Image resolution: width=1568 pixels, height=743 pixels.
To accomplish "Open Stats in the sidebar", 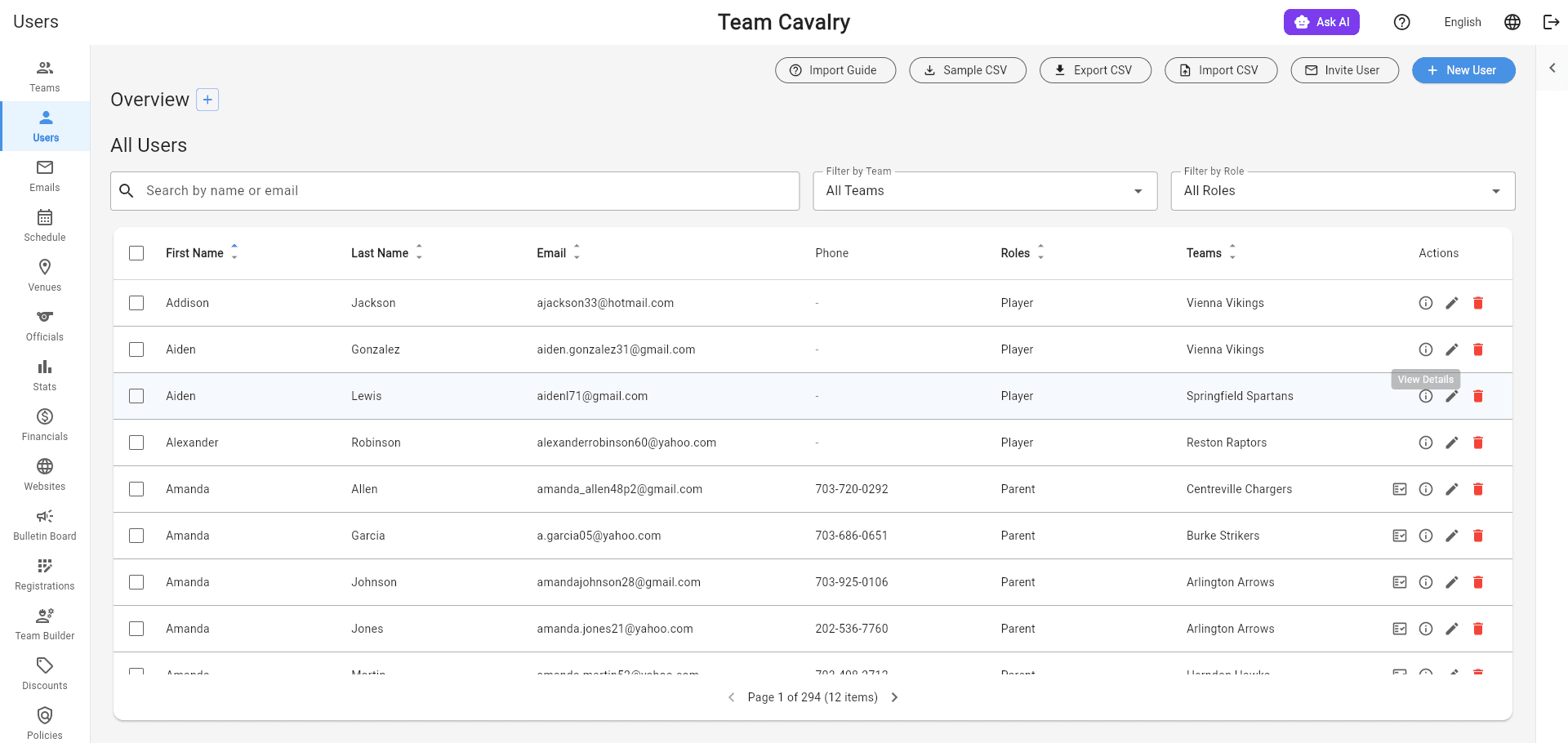I will coord(45,376).
